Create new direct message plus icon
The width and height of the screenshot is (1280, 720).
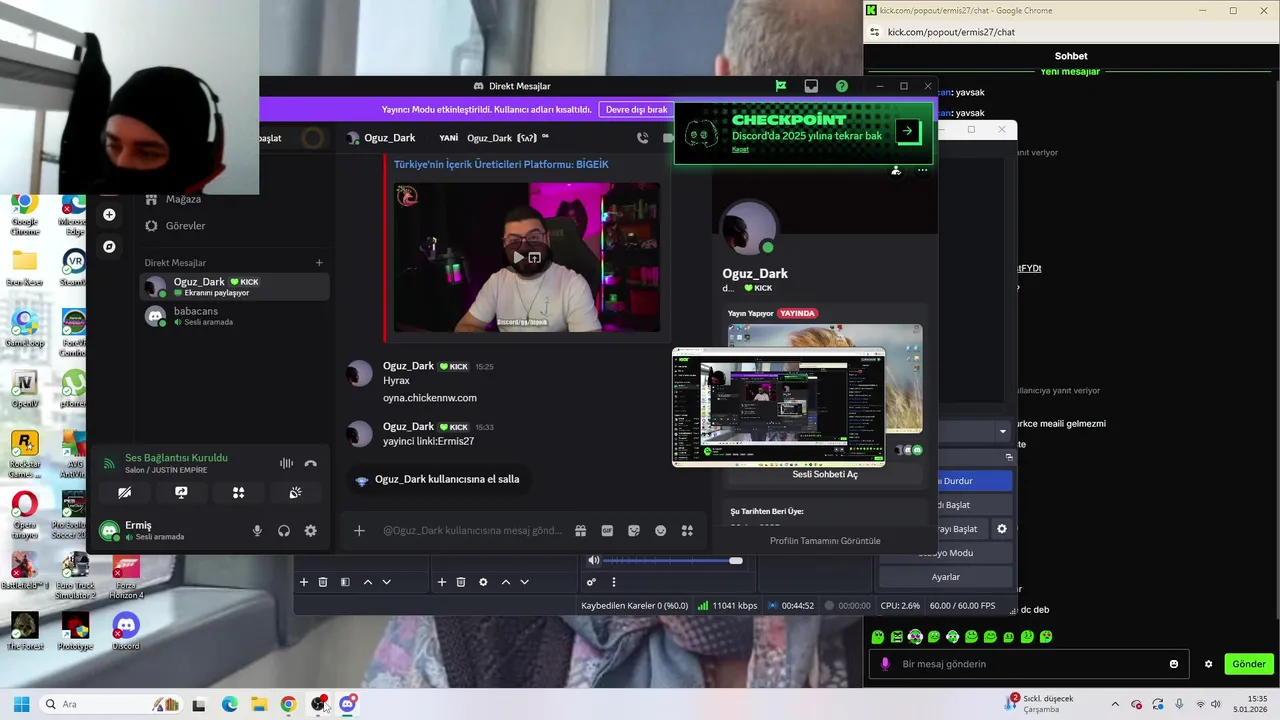coord(319,263)
